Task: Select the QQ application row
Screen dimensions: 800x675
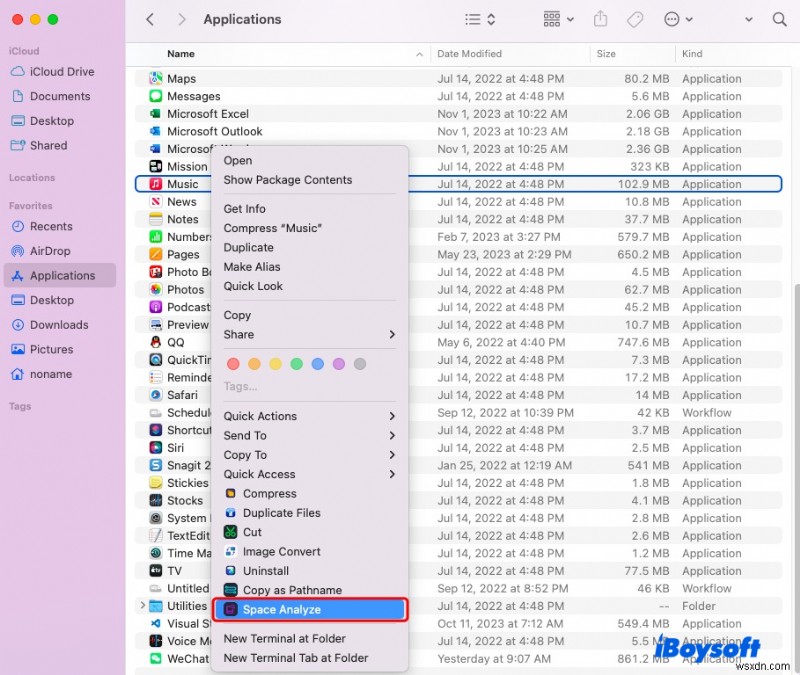Action: coord(458,342)
